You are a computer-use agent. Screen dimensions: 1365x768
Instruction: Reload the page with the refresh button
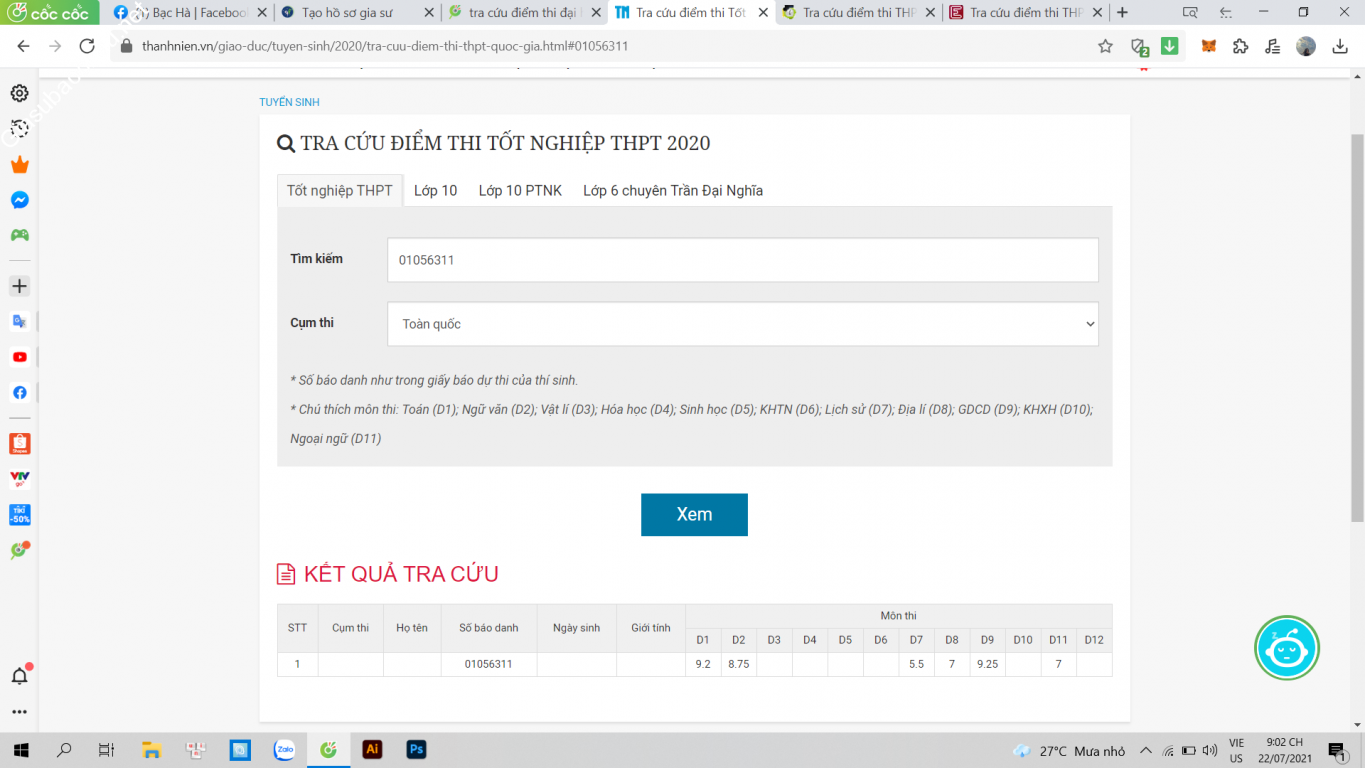pos(87,46)
